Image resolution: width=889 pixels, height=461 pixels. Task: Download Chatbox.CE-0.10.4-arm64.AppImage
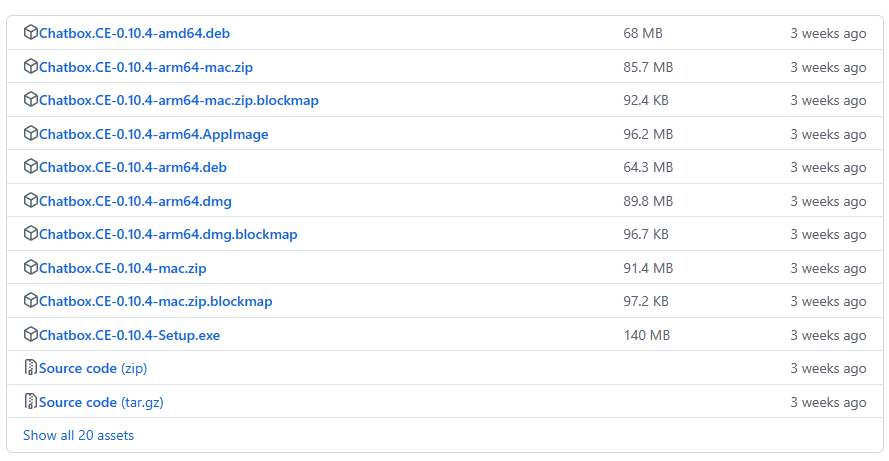pos(154,134)
